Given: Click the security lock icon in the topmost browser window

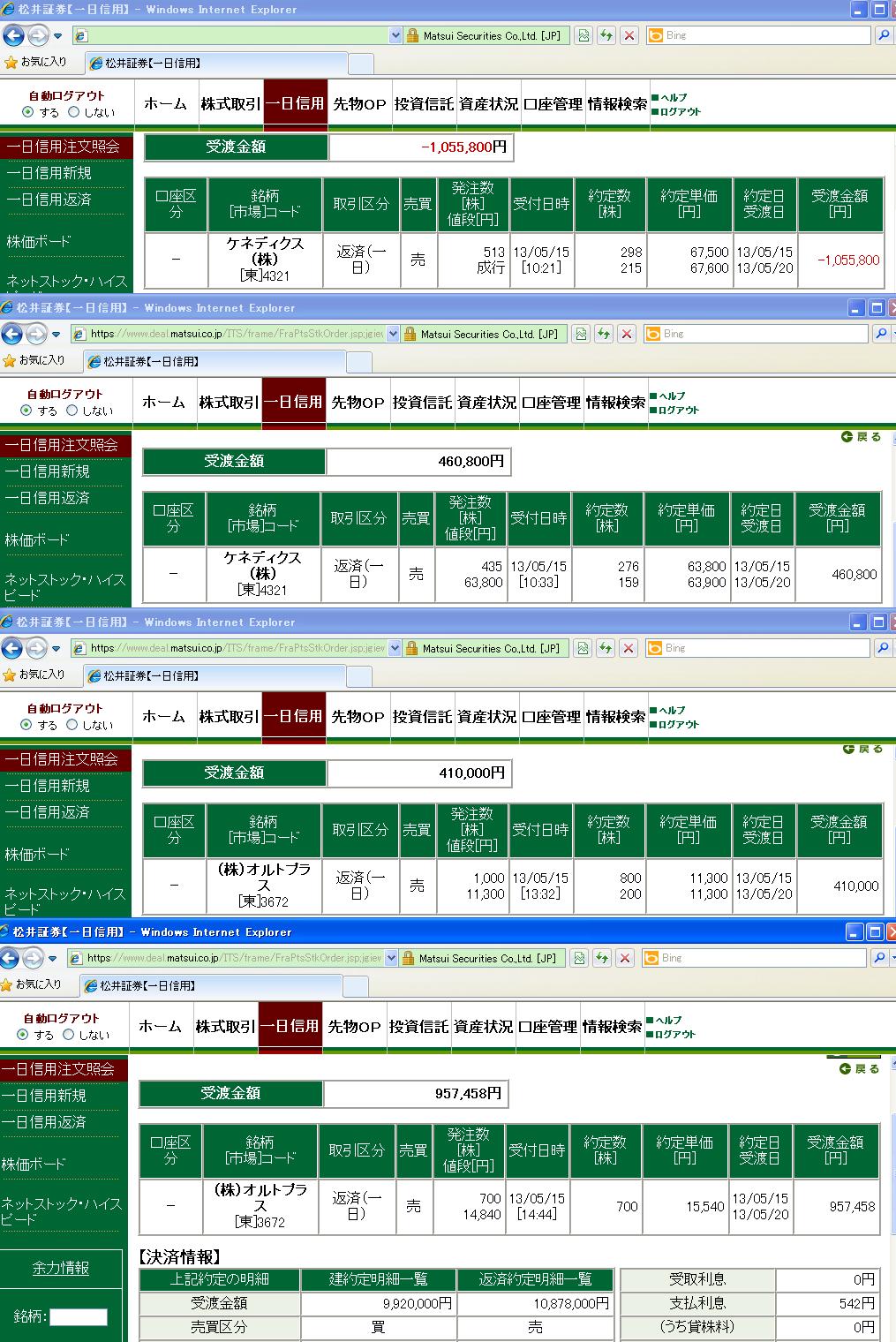Looking at the screenshot, I should pos(412,36).
